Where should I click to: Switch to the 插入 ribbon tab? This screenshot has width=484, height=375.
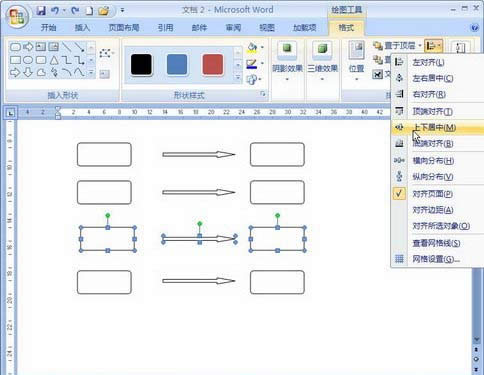tap(82, 28)
